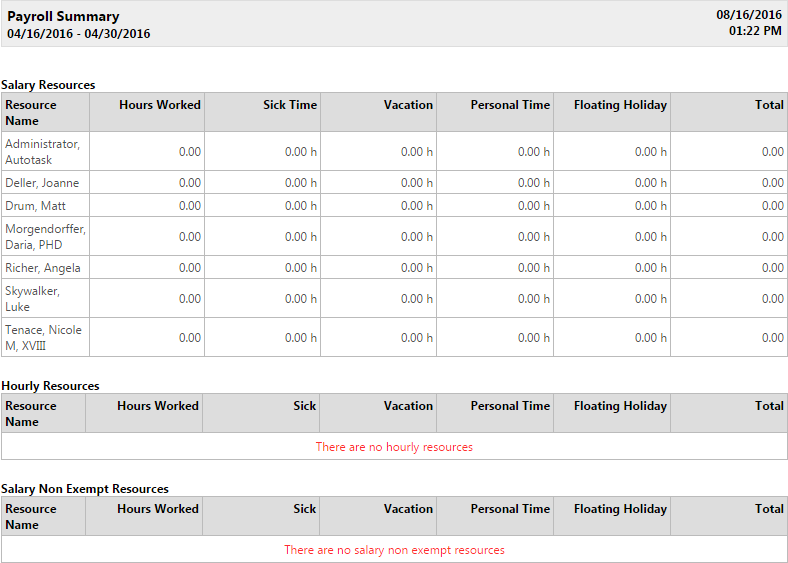The height and width of the screenshot is (563, 788).
Task: Click Floating Holiday header in Salary Non Exempt table
Action: click(x=620, y=509)
